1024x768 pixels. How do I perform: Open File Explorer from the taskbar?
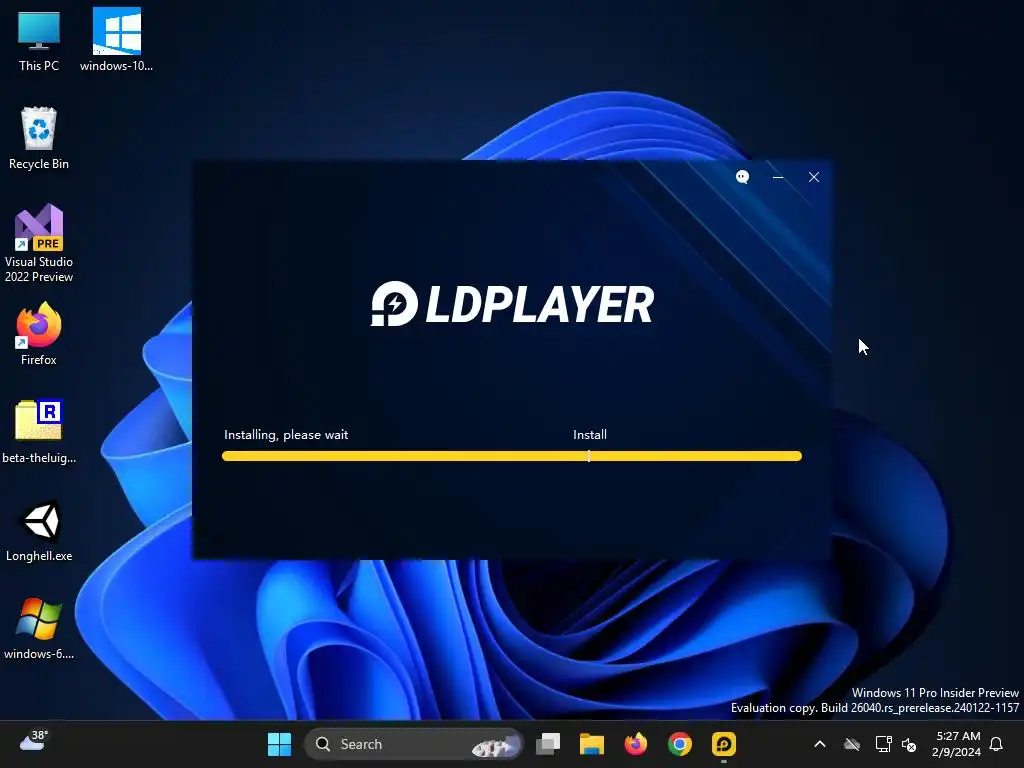[x=592, y=744]
